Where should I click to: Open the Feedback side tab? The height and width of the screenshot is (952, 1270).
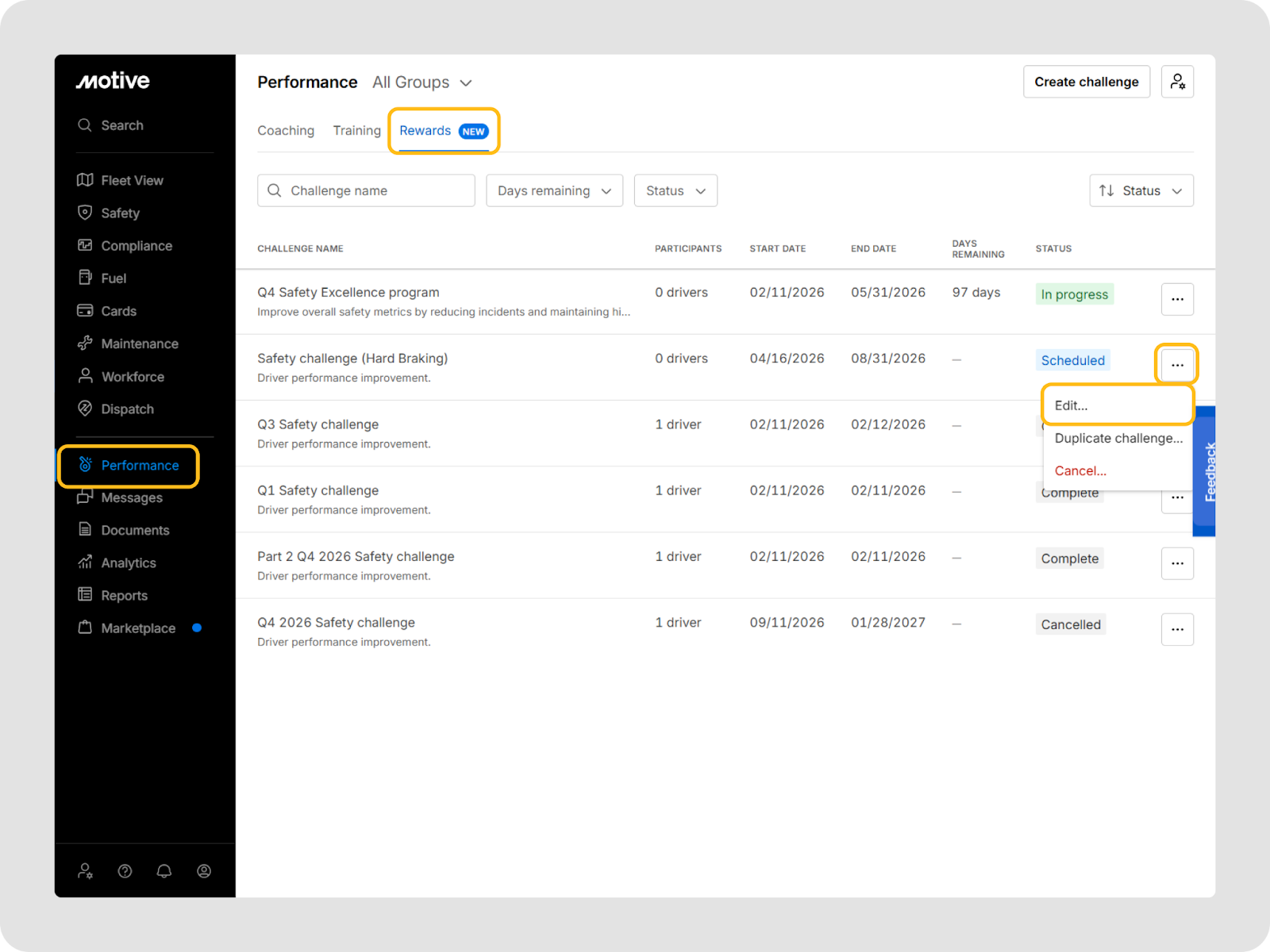1206,471
